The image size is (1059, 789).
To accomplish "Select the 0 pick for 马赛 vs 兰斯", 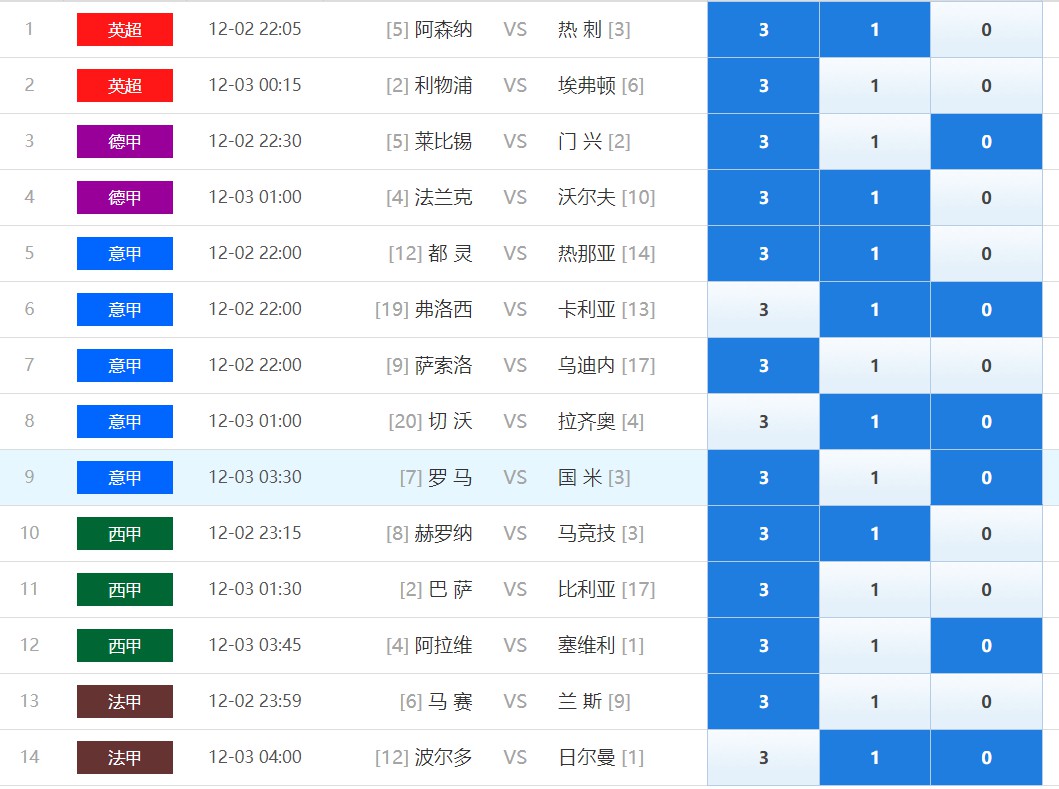I will pos(986,702).
